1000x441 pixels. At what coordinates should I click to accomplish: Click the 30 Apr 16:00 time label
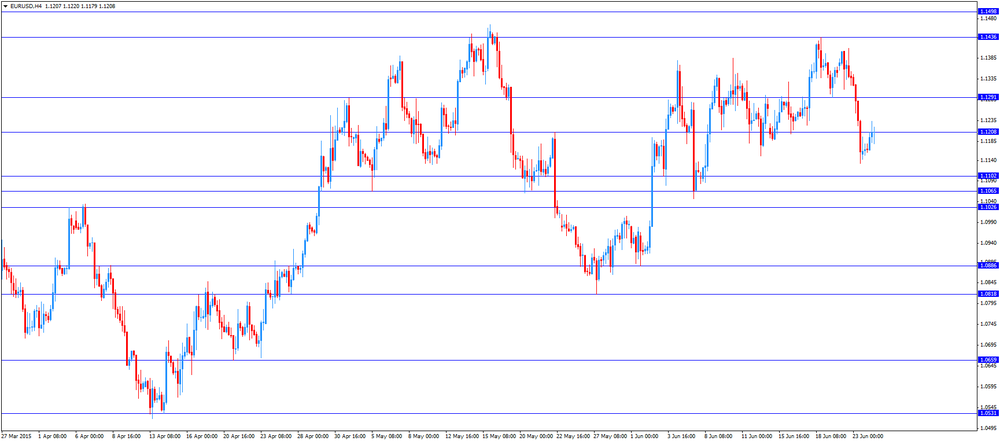[x=349, y=437]
